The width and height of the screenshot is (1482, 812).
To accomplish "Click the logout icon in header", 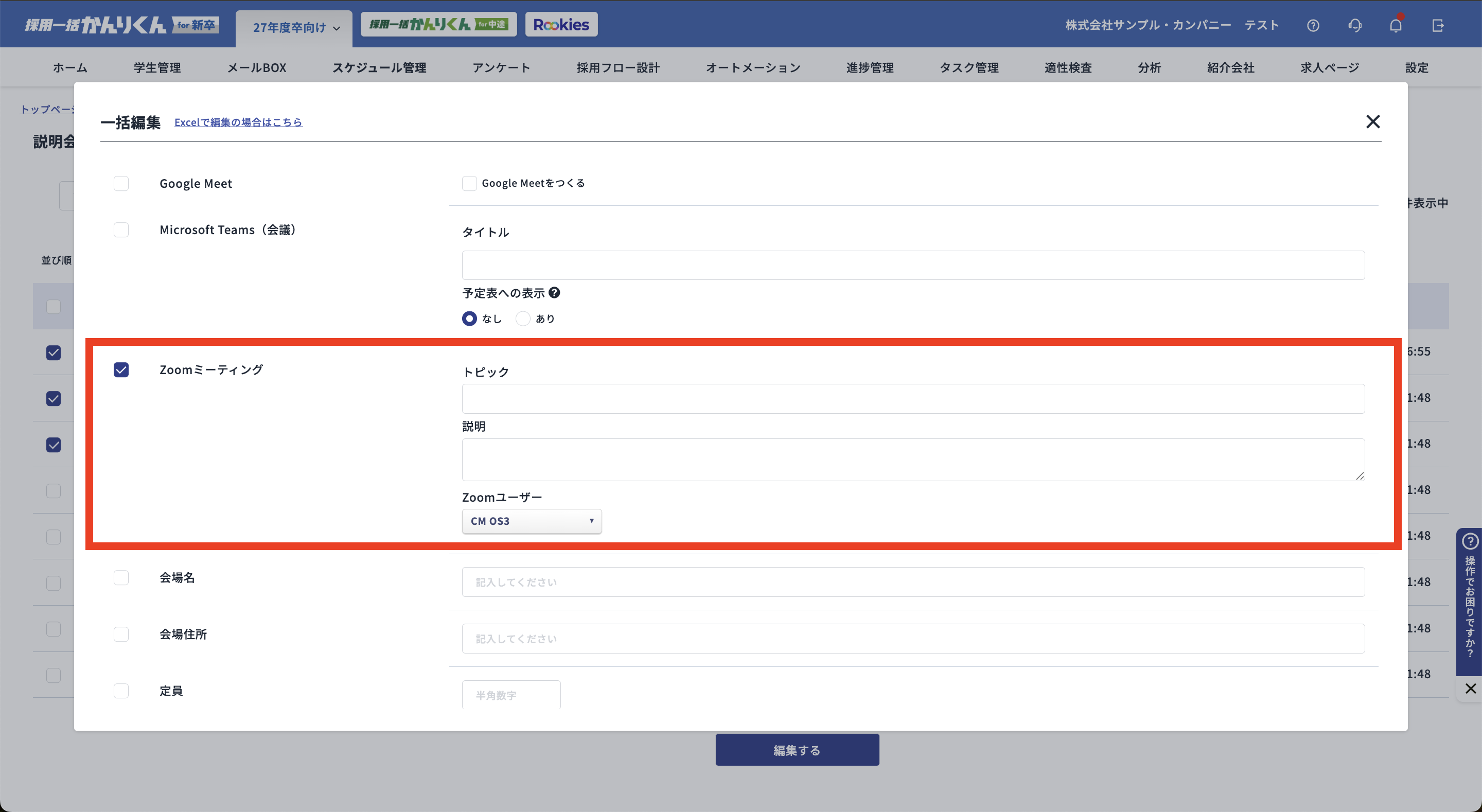I will [x=1438, y=25].
